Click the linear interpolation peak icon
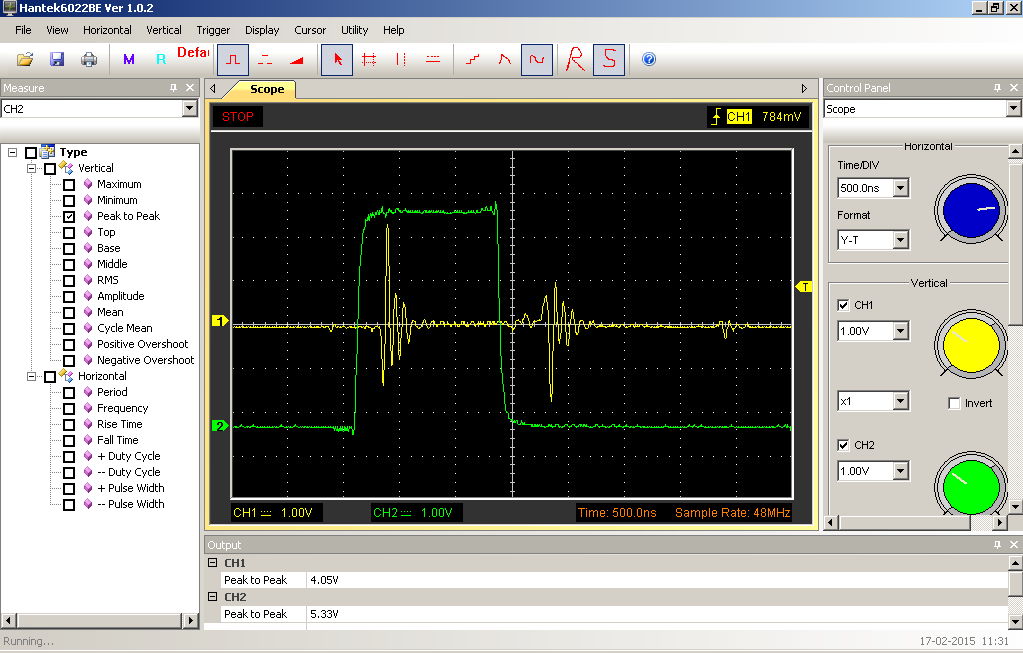 coord(505,59)
